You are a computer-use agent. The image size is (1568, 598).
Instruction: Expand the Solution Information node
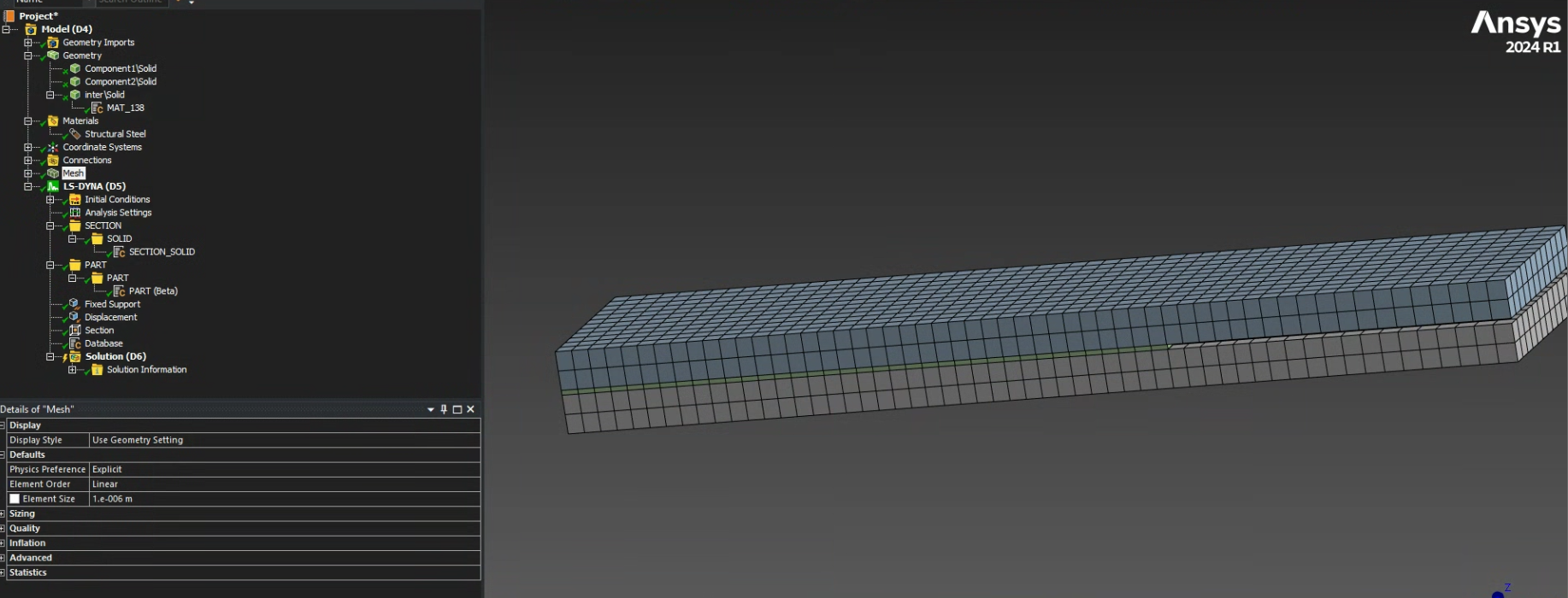pyautogui.click(x=73, y=370)
